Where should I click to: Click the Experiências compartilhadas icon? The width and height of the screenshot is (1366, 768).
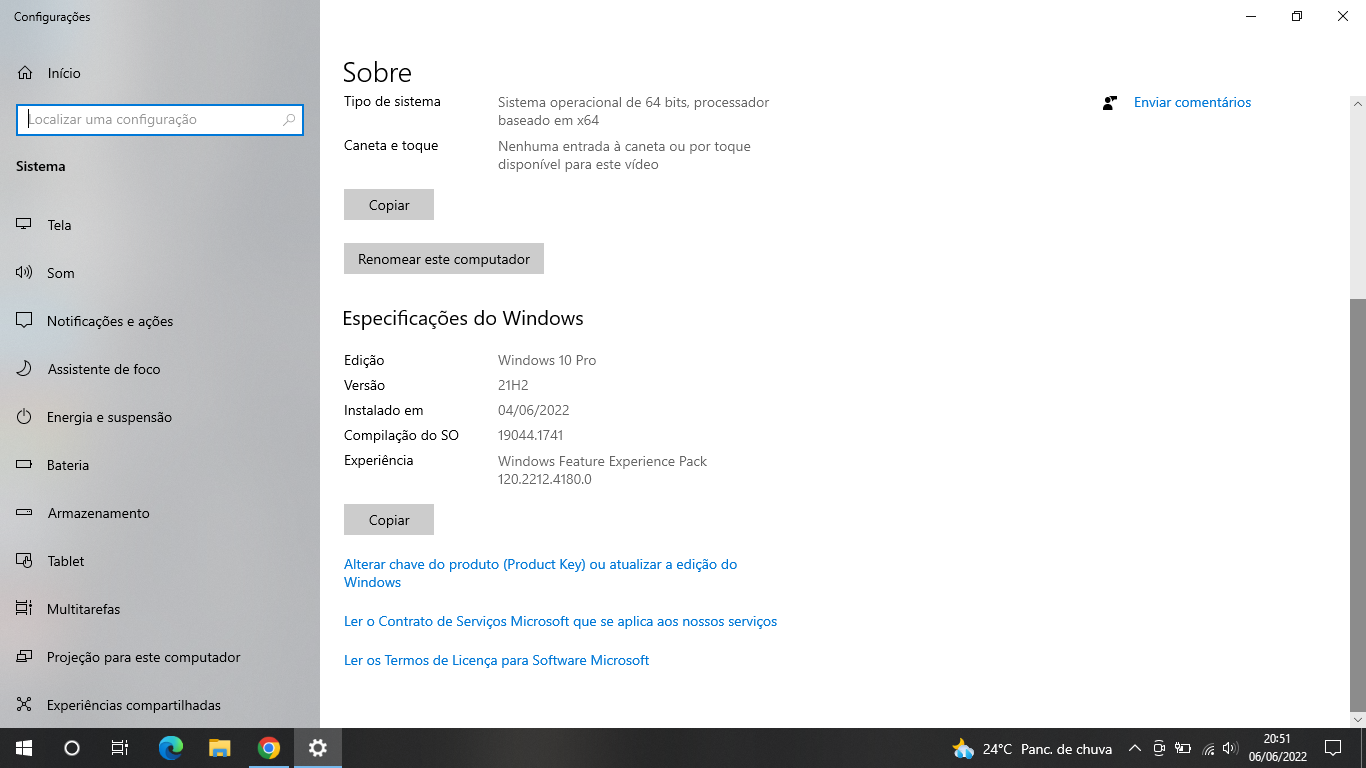pos(25,705)
